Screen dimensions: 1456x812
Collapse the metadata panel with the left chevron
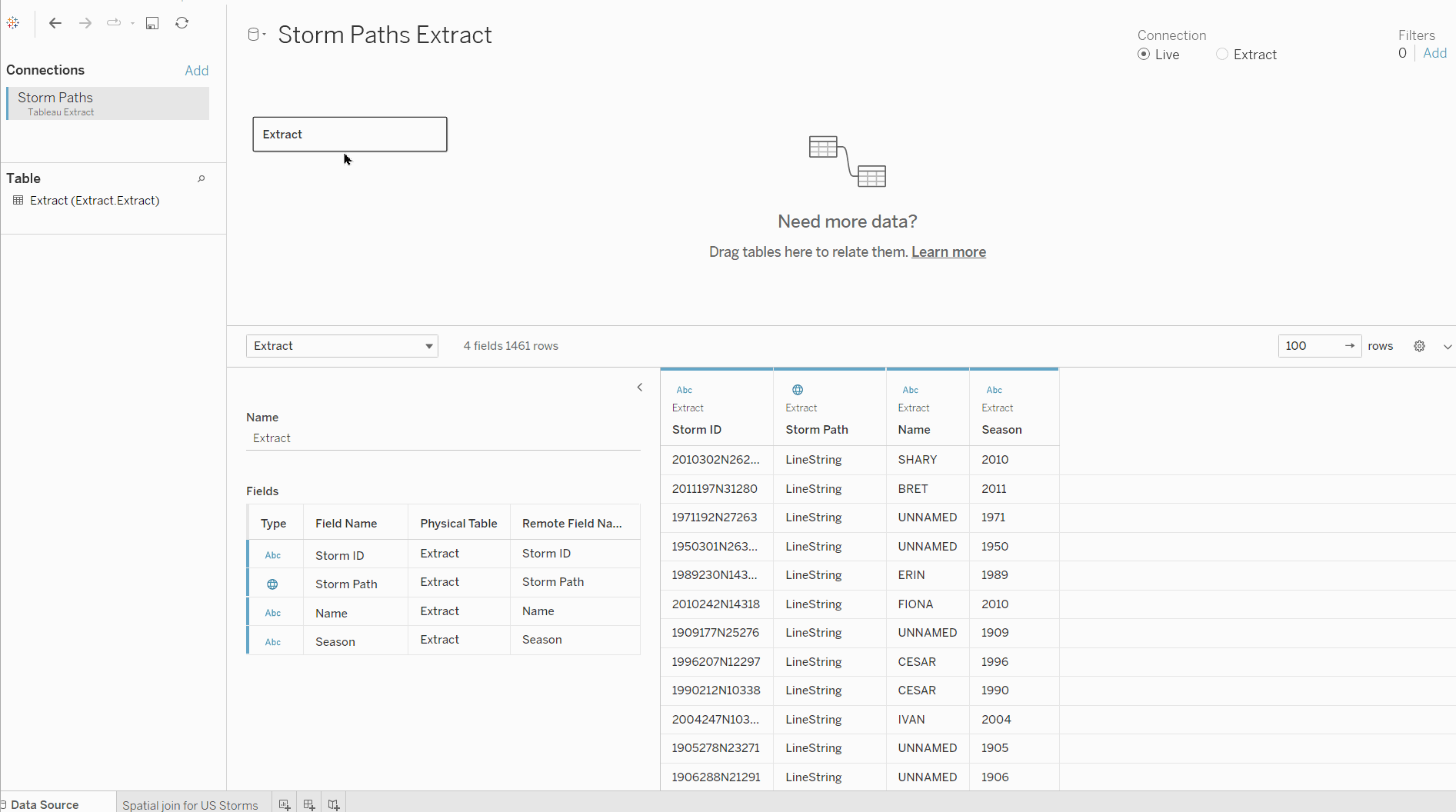(x=639, y=388)
